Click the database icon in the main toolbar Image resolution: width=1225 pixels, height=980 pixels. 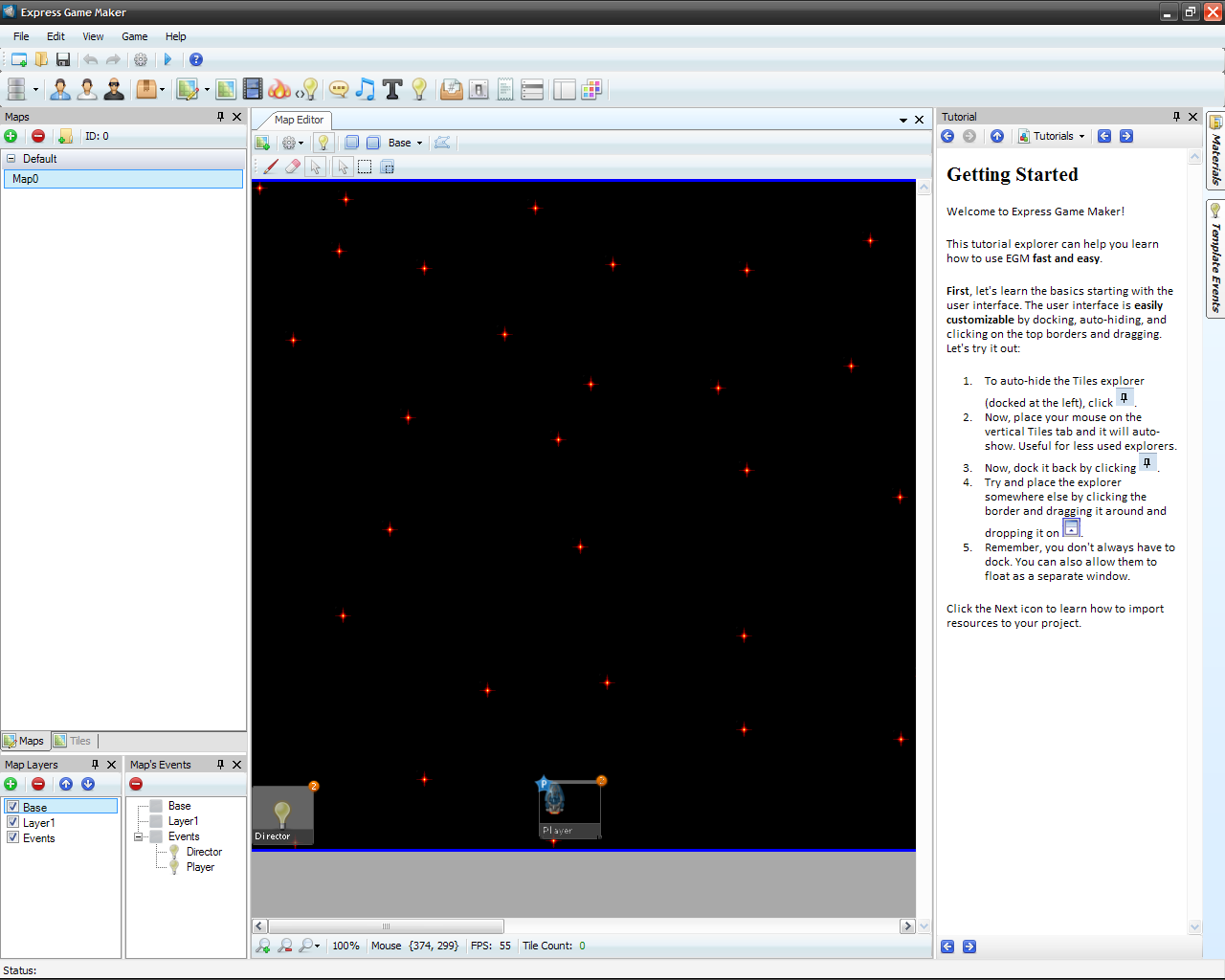[16, 89]
